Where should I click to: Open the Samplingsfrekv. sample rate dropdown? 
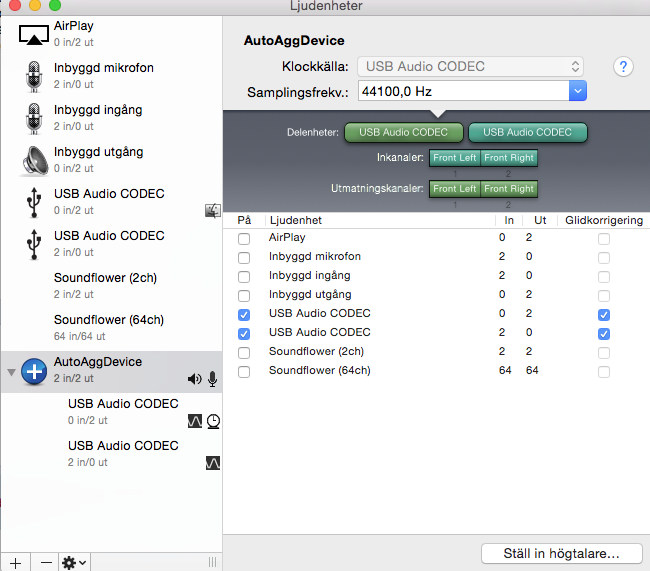pyautogui.click(x=577, y=92)
